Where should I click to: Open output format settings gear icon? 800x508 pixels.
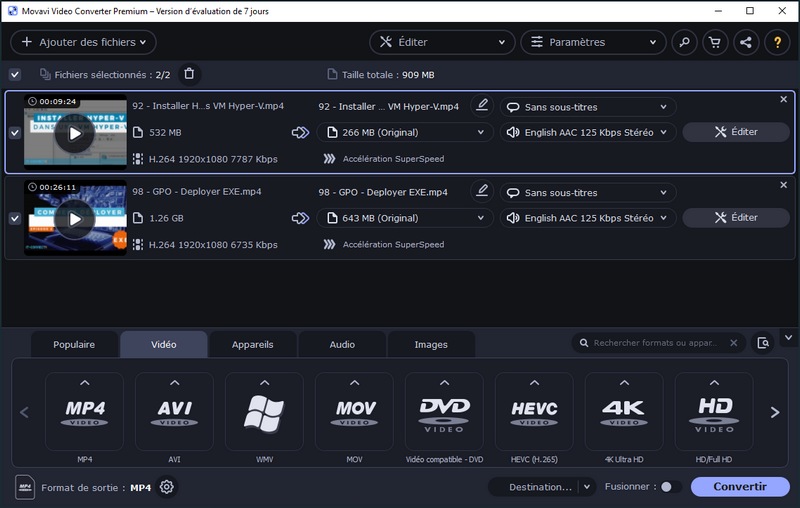pyautogui.click(x=167, y=487)
